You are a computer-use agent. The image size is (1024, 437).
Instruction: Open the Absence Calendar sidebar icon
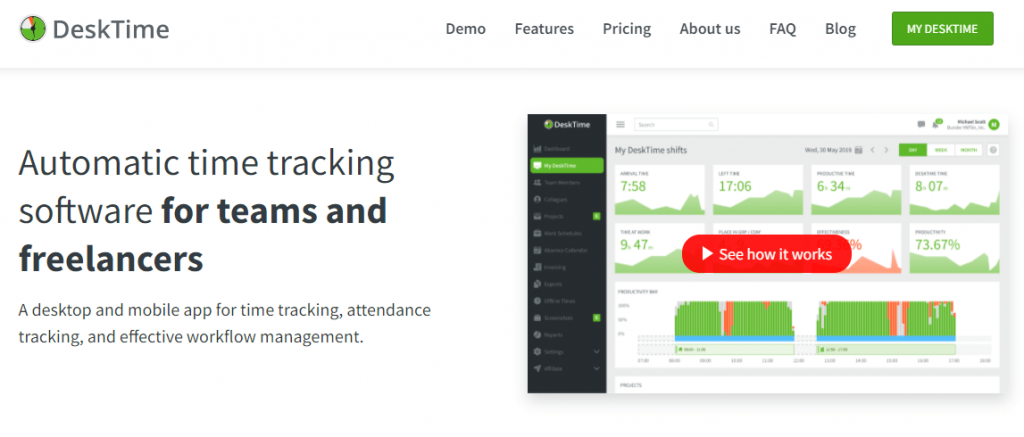pos(537,250)
